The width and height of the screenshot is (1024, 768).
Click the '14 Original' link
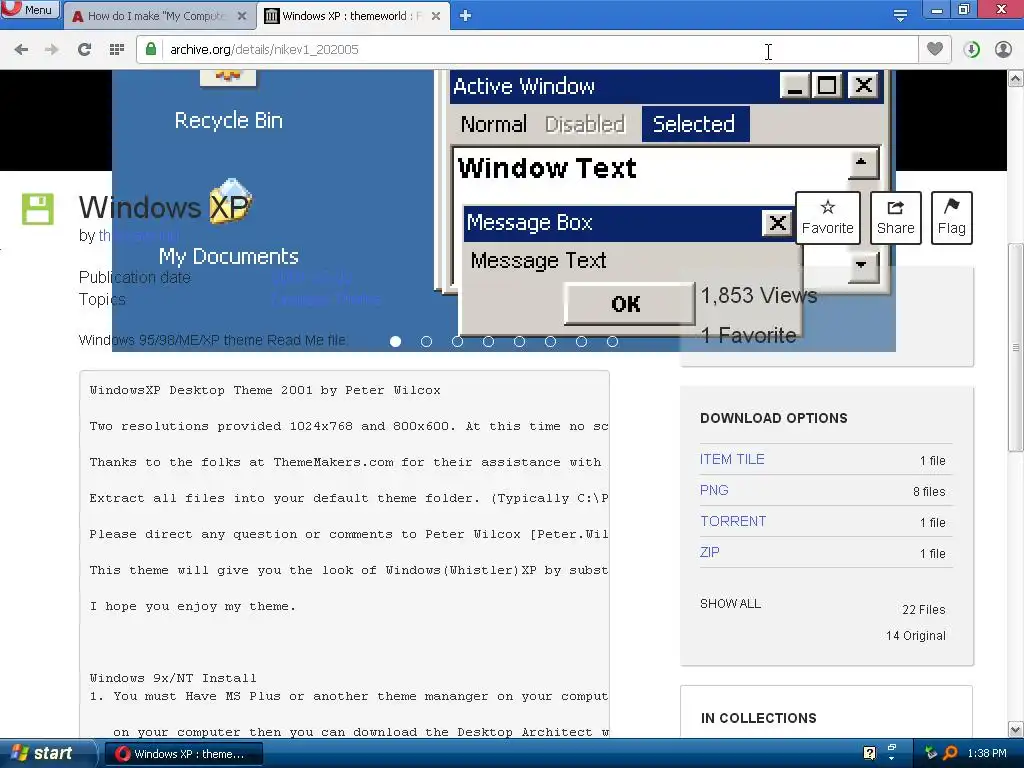[x=916, y=635]
